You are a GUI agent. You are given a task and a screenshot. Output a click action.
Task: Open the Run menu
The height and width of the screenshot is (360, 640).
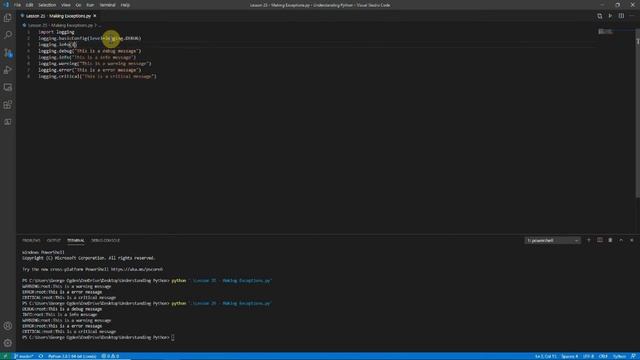pos(90,5)
